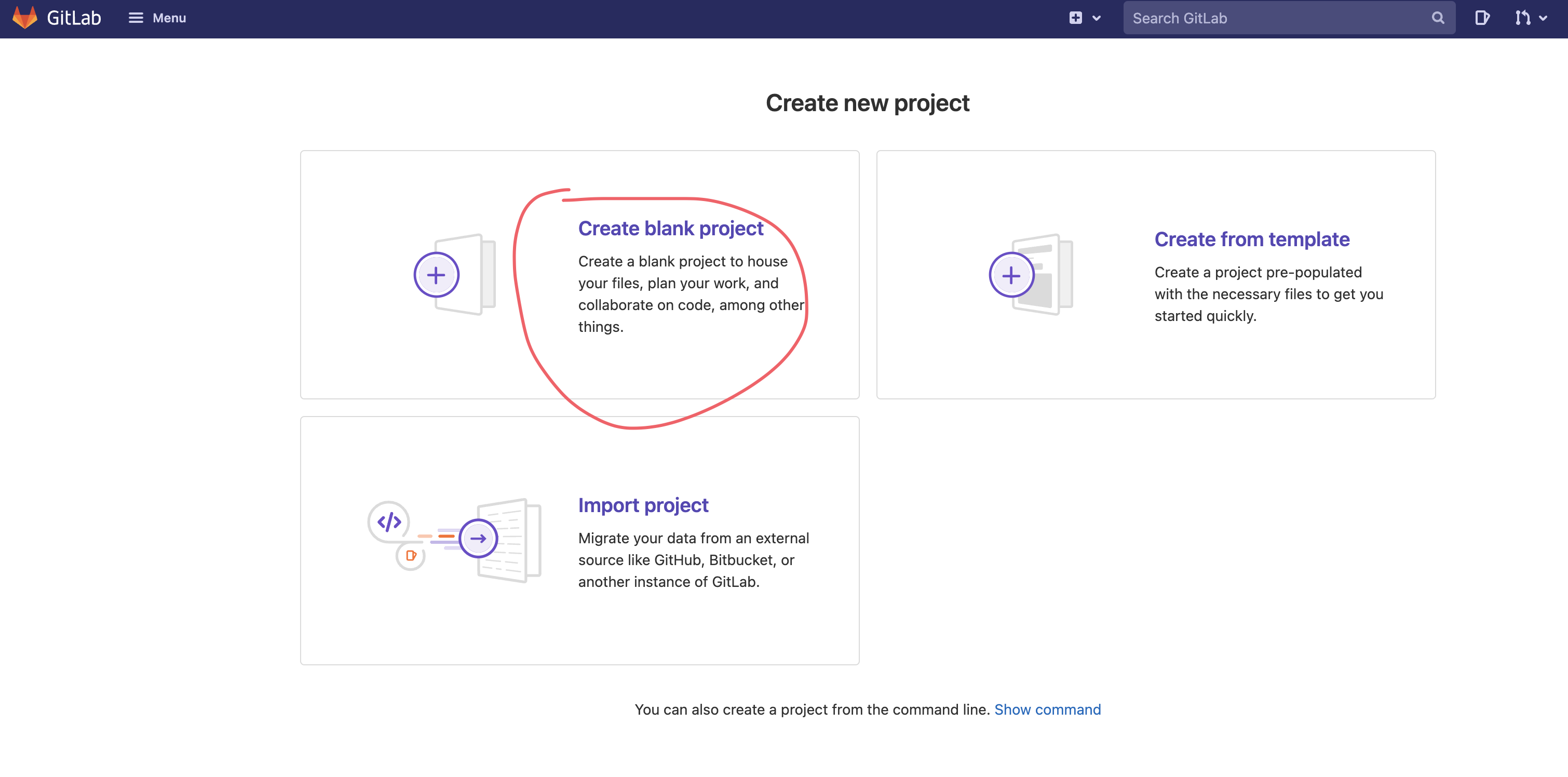The height and width of the screenshot is (777, 1568).
Task: Click the blank project description text
Action: (691, 294)
